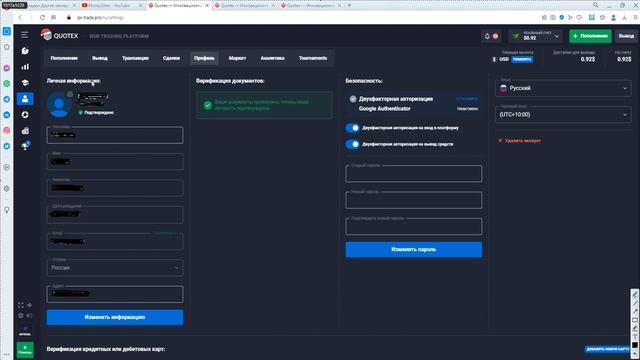
Task: Open the Telegram icon in browser sidebar
Action: (x=7, y=99)
